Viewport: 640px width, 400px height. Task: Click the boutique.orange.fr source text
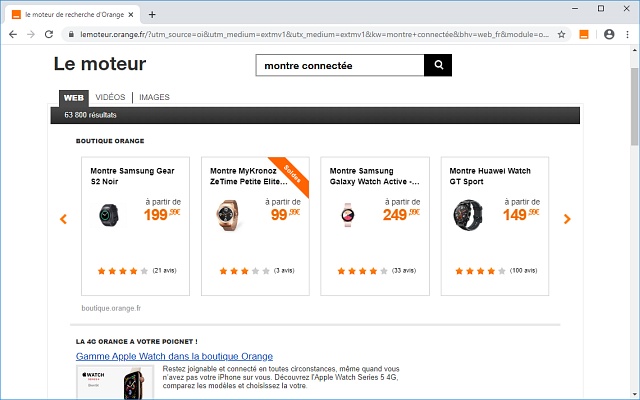click(111, 308)
